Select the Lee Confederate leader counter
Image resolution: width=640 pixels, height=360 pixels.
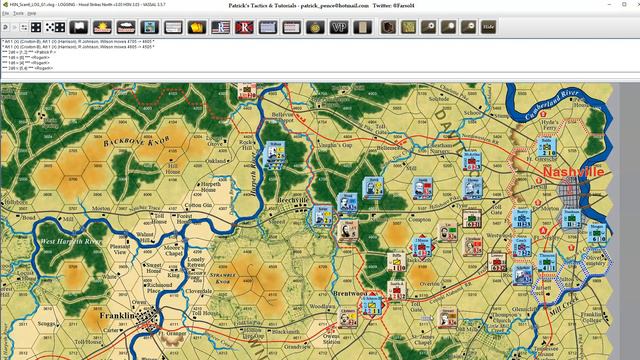point(448,232)
